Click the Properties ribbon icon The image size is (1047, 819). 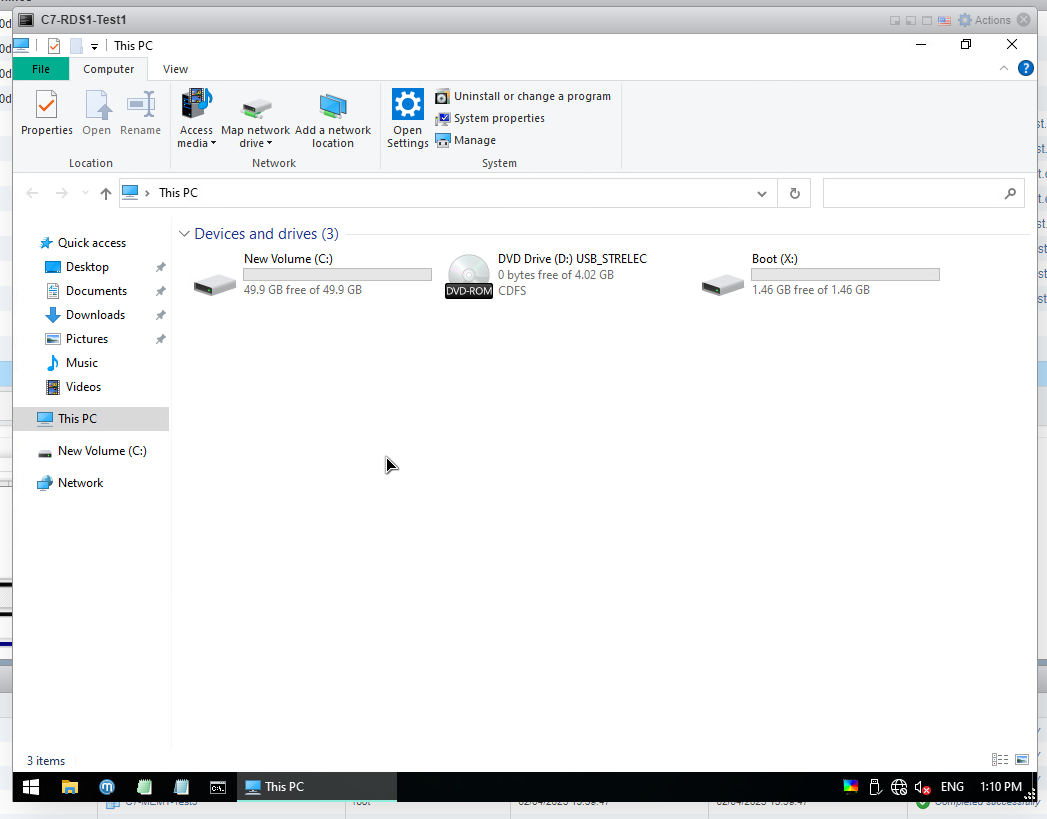pyautogui.click(x=46, y=113)
